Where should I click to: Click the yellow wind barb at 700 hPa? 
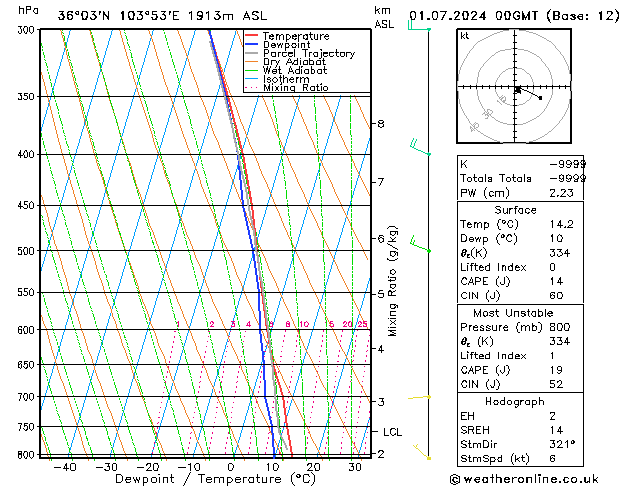pos(419,397)
